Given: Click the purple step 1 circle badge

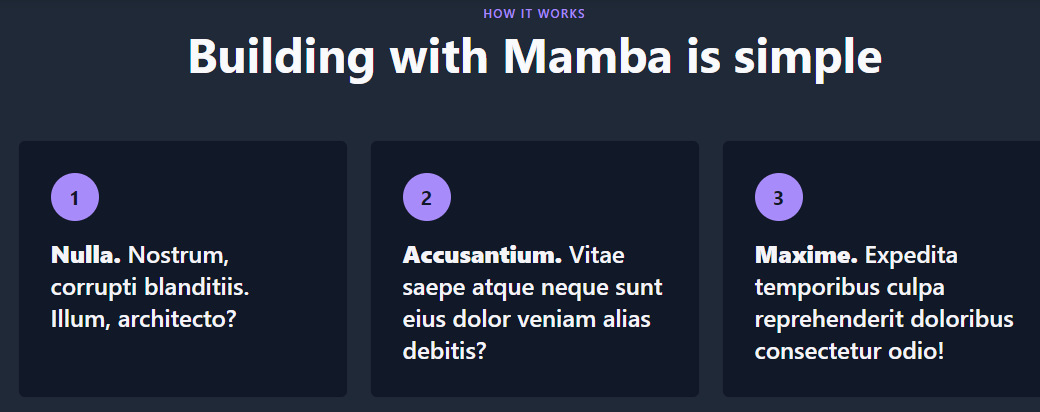Looking at the screenshot, I should click(x=75, y=197).
